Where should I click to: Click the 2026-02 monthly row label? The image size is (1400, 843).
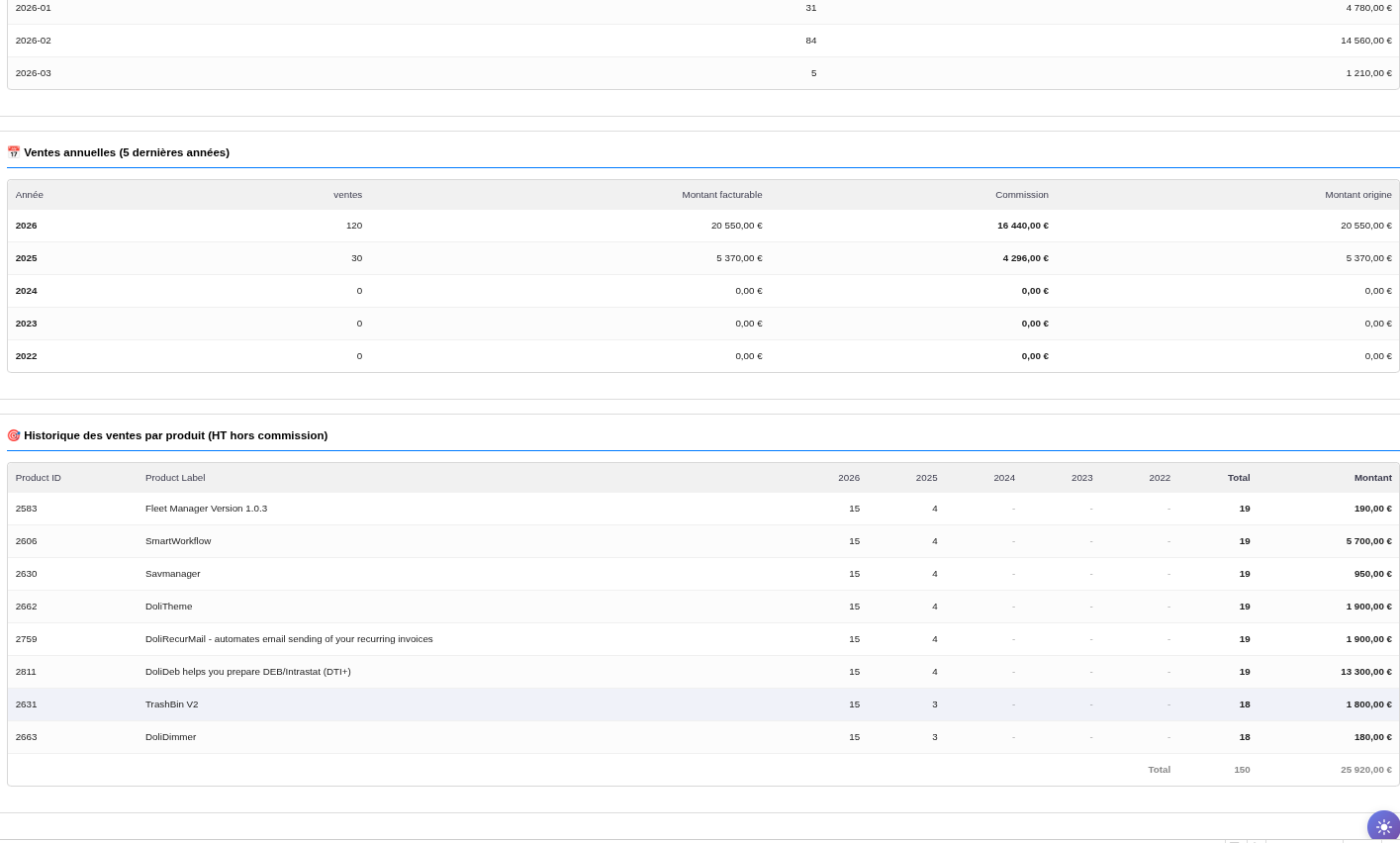34,41
